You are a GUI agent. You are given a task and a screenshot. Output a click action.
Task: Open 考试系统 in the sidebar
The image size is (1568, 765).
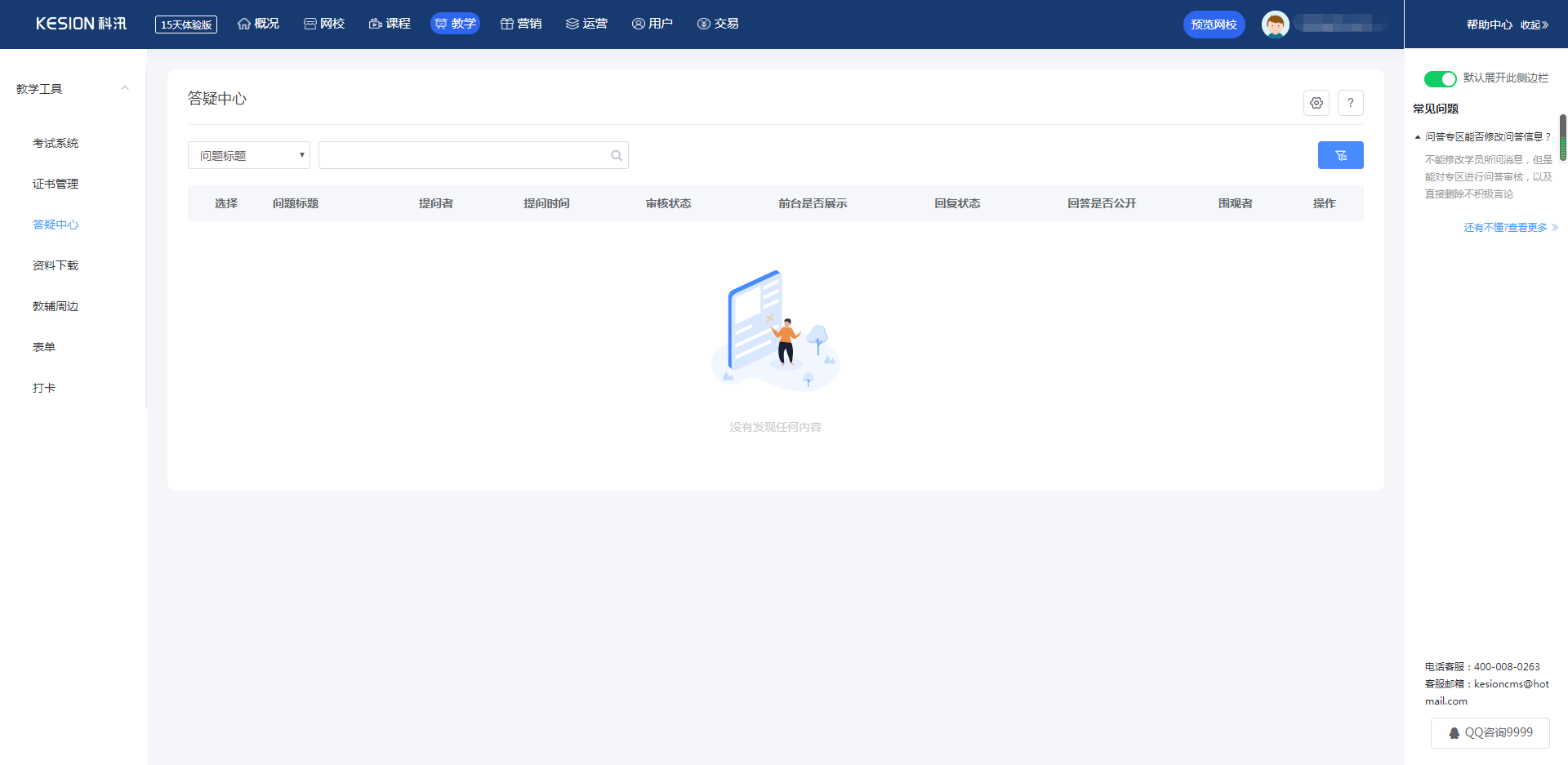pyautogui.click(x=56, y=143)
